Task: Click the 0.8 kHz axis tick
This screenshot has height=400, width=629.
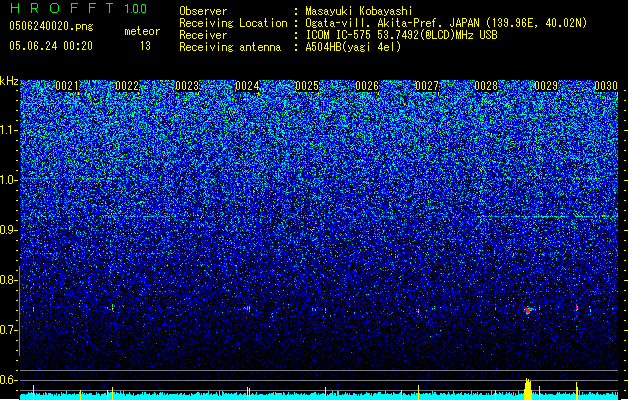Action: [x=9, y=280]
